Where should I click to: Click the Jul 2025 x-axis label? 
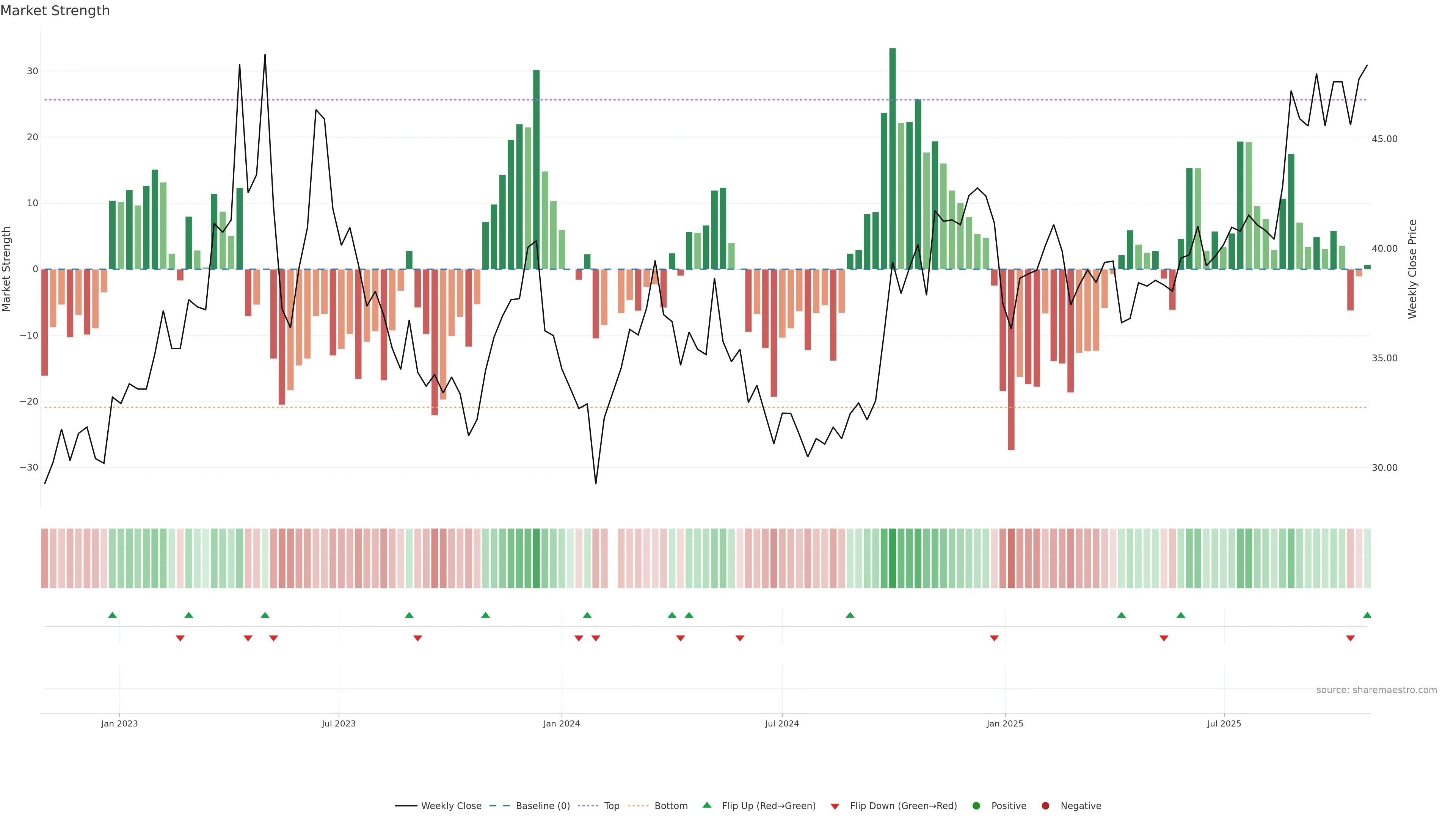point(1224,723)
